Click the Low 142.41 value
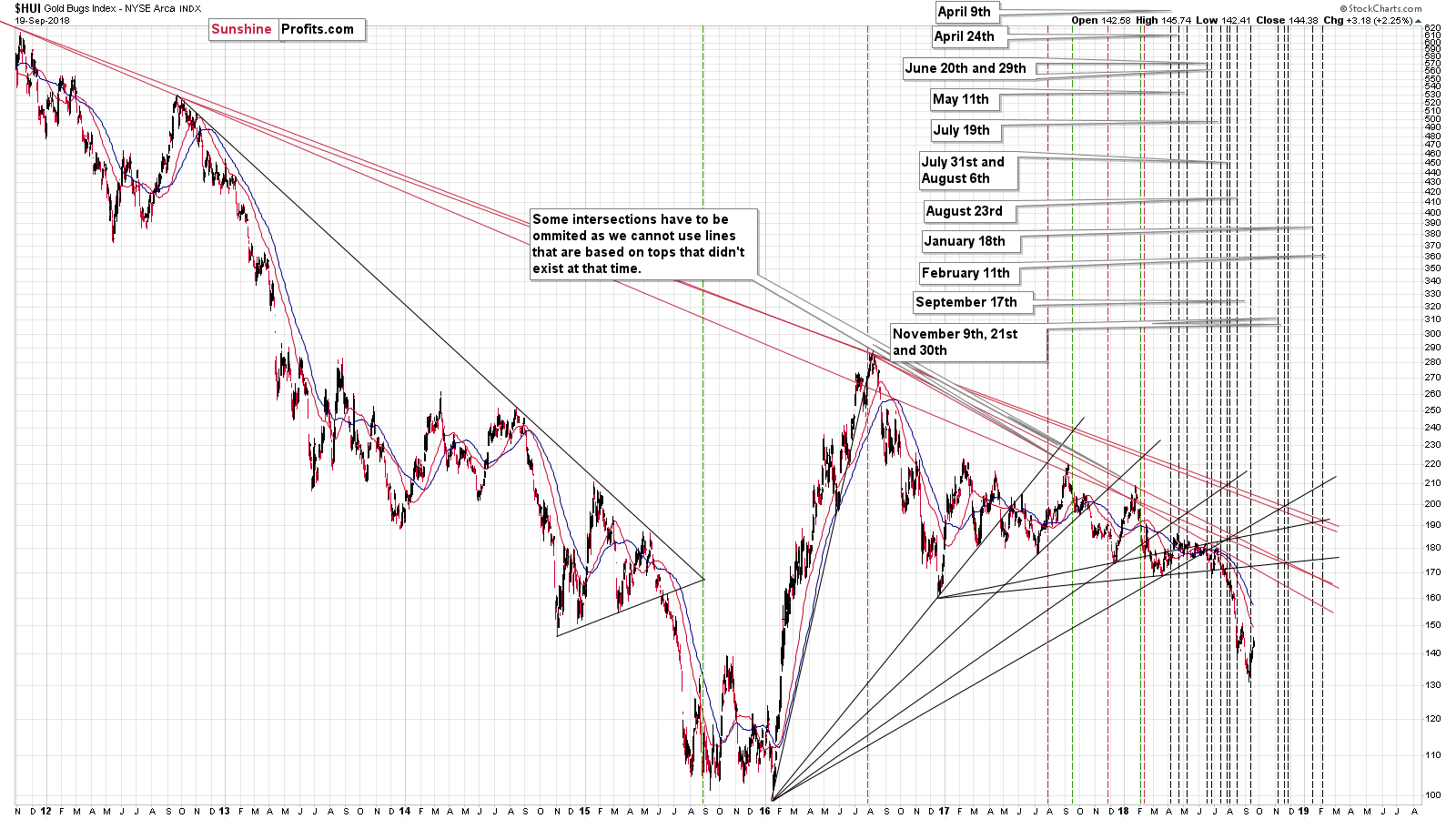Screen dimensions: 1456x819 1224,20
